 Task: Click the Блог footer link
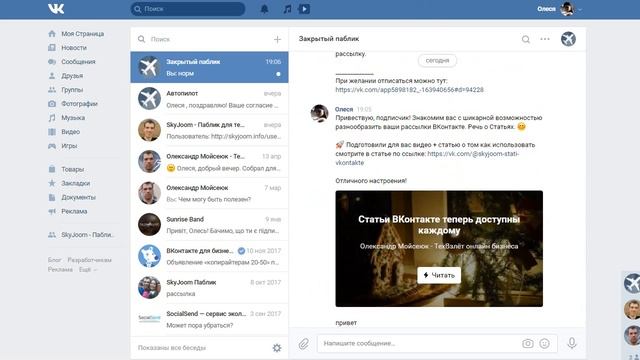pos(54,260)
